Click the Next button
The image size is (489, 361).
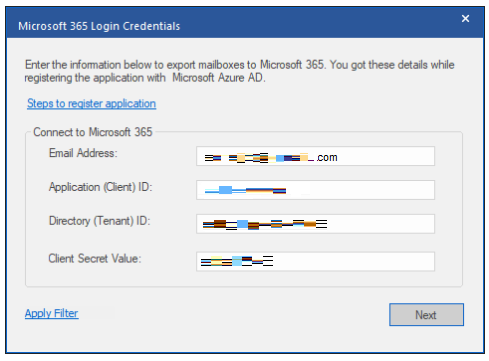(426, 315)
